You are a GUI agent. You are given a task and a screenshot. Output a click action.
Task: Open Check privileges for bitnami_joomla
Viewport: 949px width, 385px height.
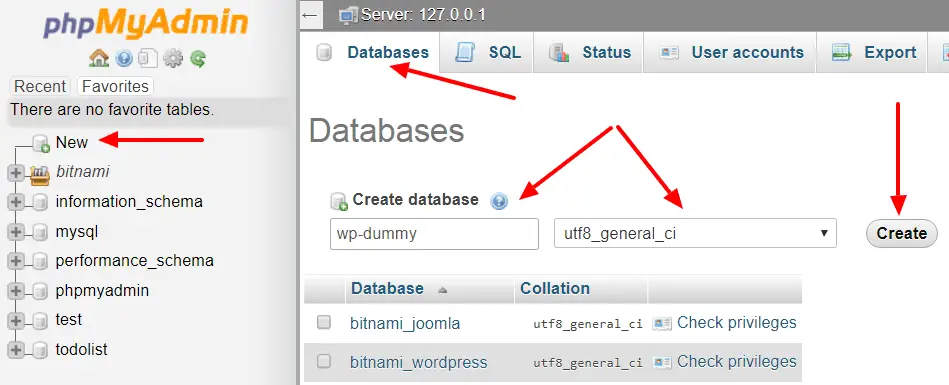tap(737, 323)
